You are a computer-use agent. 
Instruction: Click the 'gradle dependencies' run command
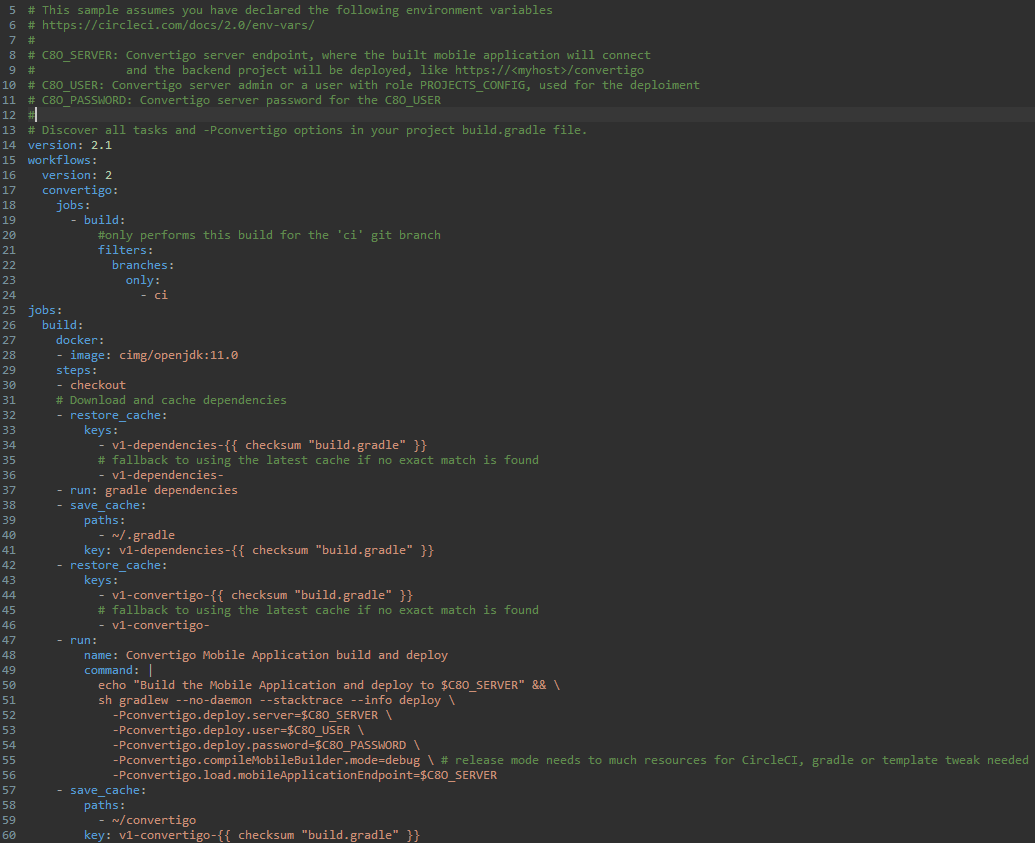171,490
